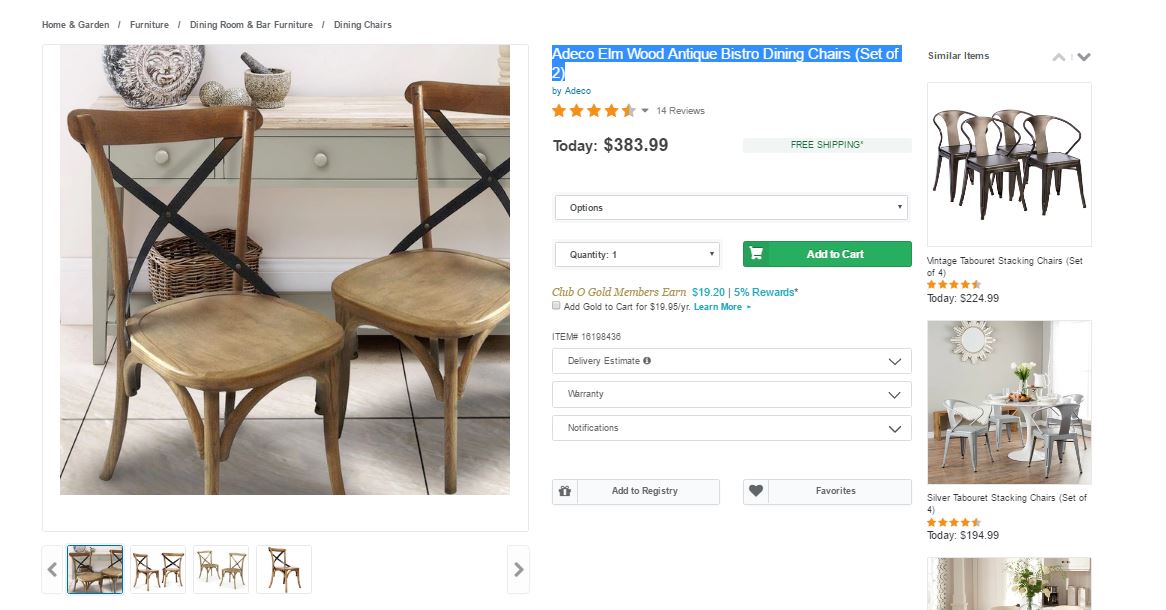Advance product thumbnails with the right arrow
Image resolution: width=1166 pixels, height=610 pixels.
click(518, 570)
